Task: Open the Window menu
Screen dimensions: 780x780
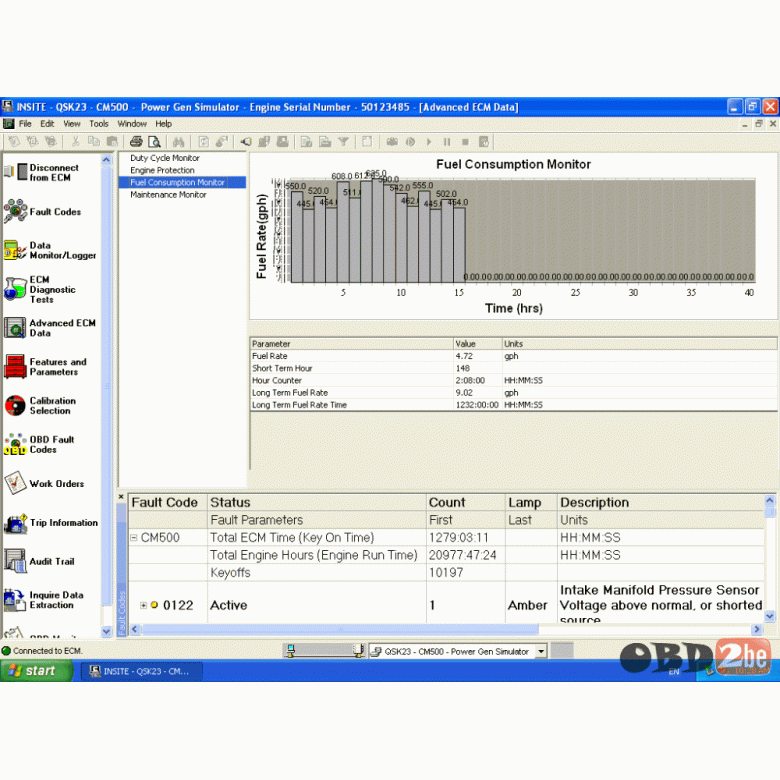Action: (132, 124)
